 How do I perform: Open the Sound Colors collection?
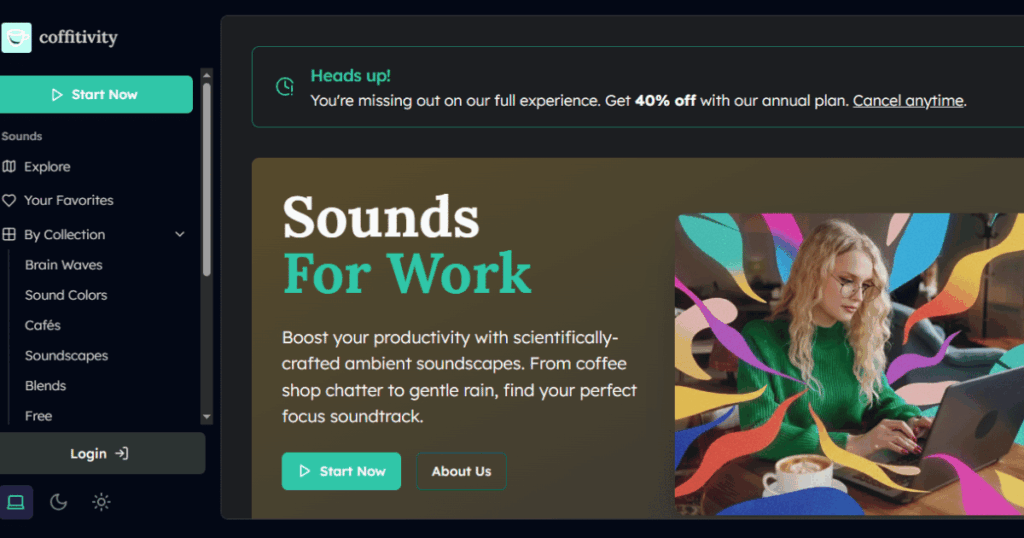point(66,295)
